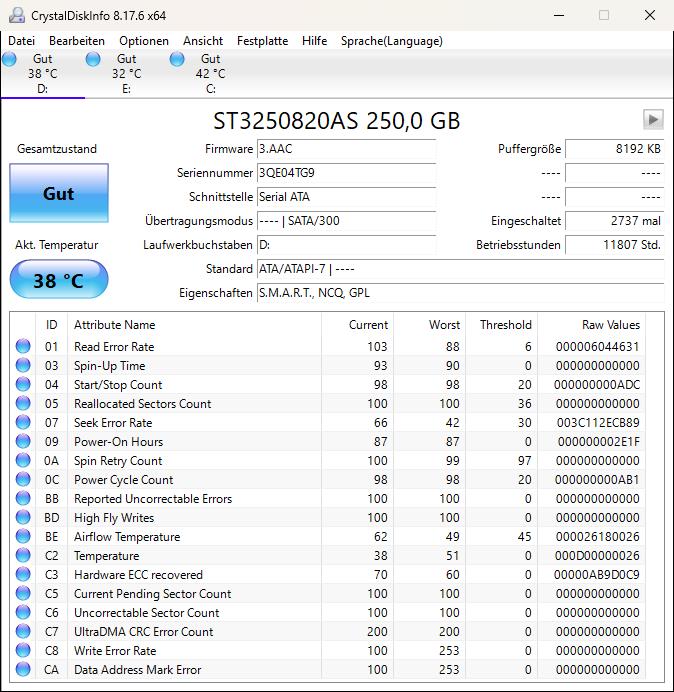Screen dimensions: 674x692
Task: Select the Airflow Temperature attribute name
Action: point(127,537)
